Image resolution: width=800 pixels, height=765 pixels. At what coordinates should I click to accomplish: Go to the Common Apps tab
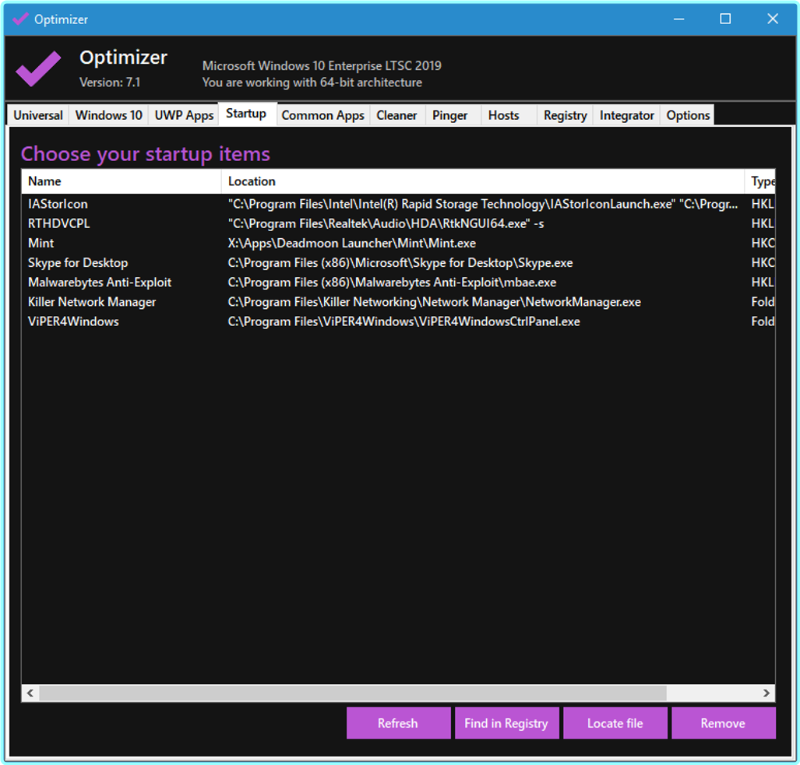coord(323,115)
